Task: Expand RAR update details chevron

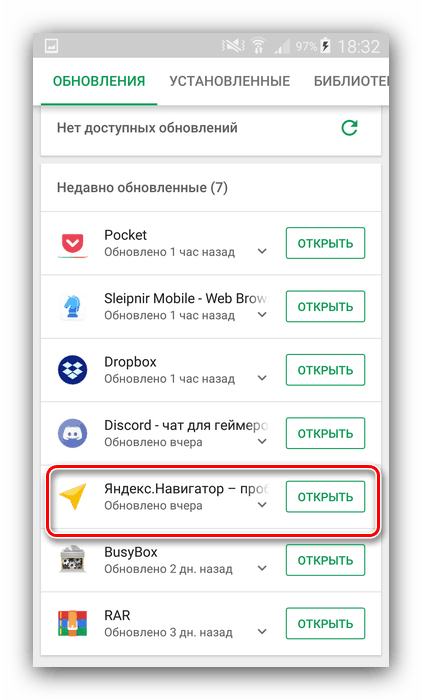Action: (262, 632)
